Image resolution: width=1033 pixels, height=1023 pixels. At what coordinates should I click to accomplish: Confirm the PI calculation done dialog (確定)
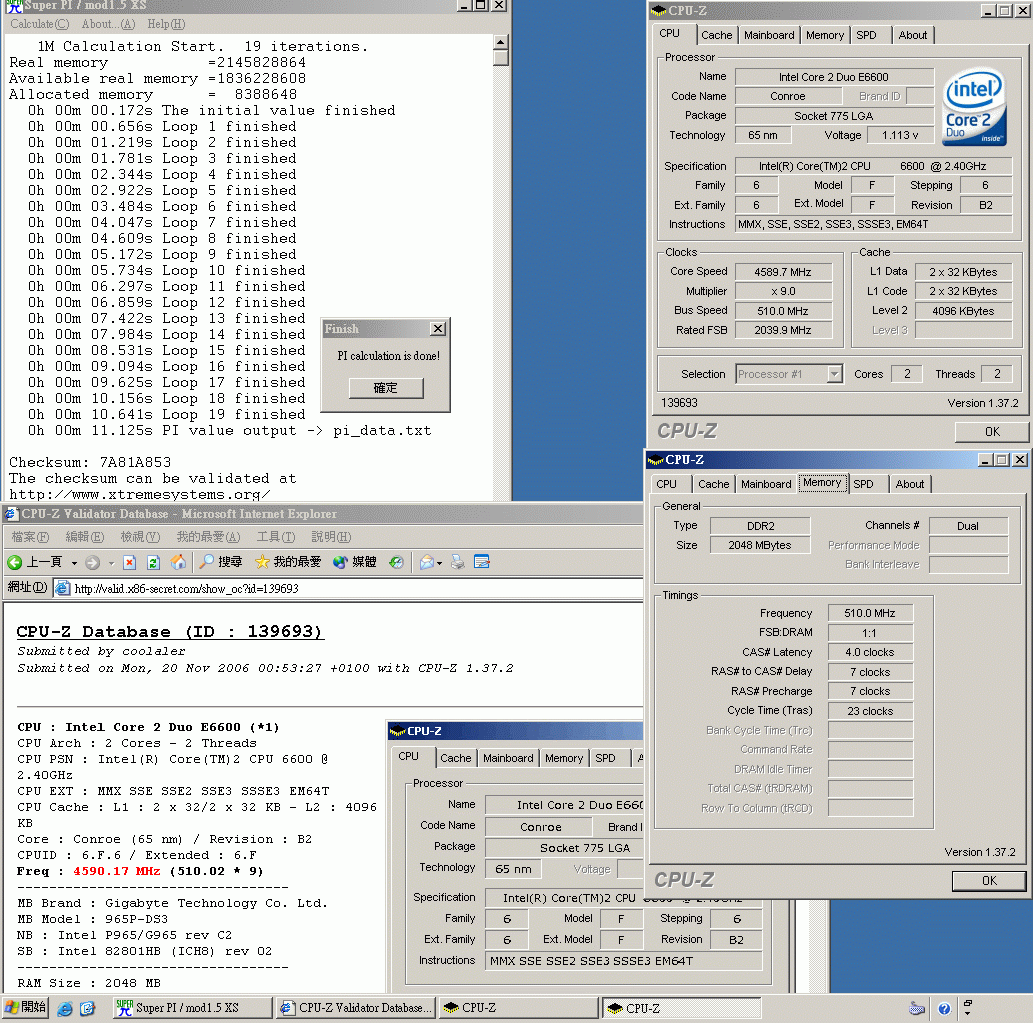click(x=385, y=388)
